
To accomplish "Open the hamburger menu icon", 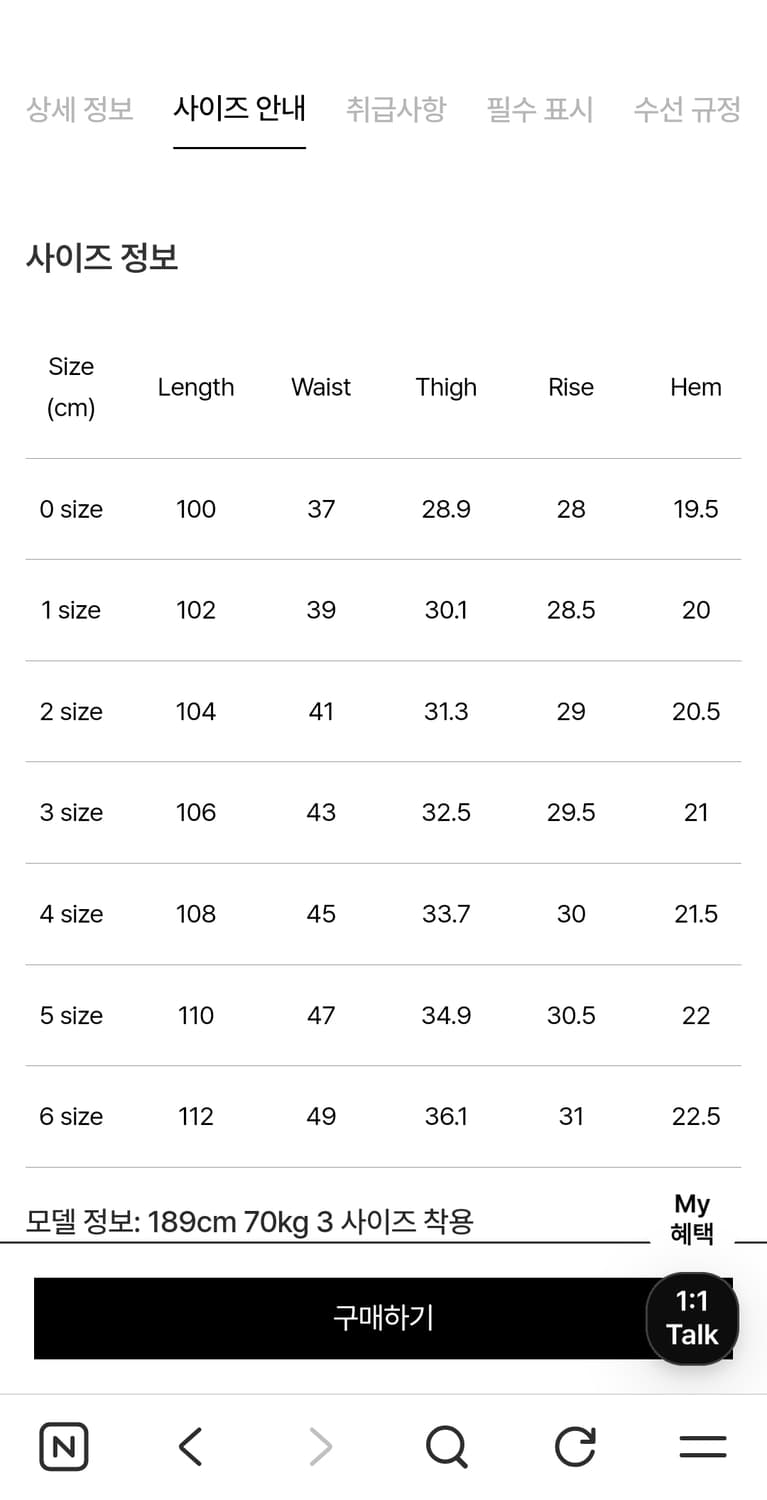I will tap(702, 1446).
